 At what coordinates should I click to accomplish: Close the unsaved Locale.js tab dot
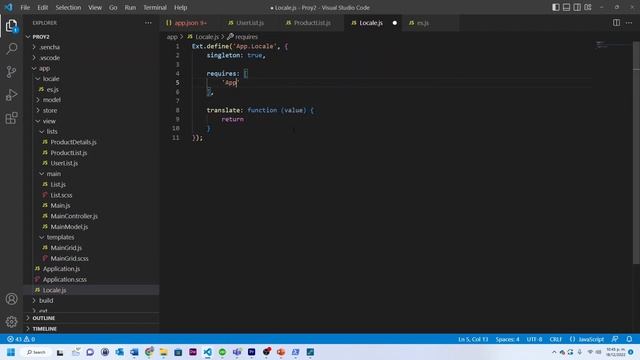pos(395,23)
